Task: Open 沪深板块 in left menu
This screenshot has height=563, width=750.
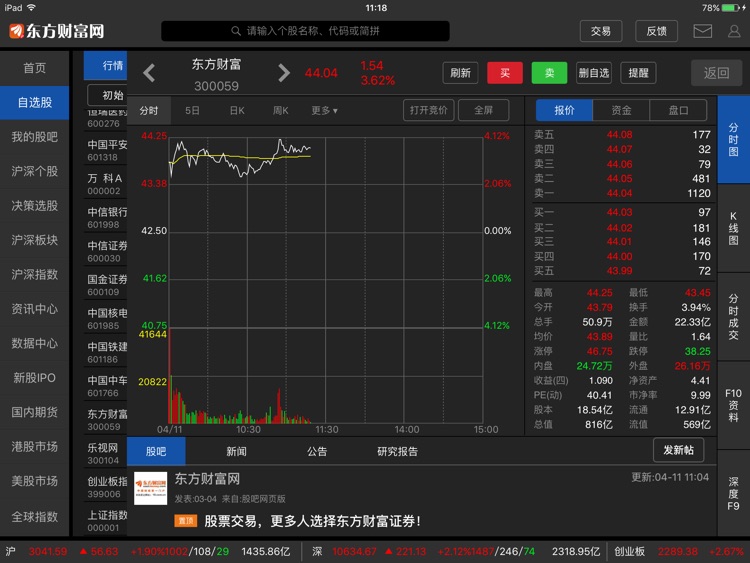Action: click(34, 240)
